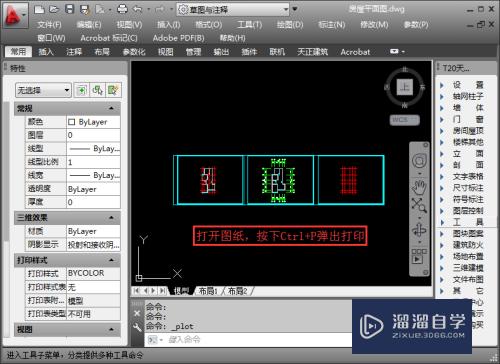Open the 帮助(H) menu
This screenshot has width=500, height=364.
click(233, 38)
